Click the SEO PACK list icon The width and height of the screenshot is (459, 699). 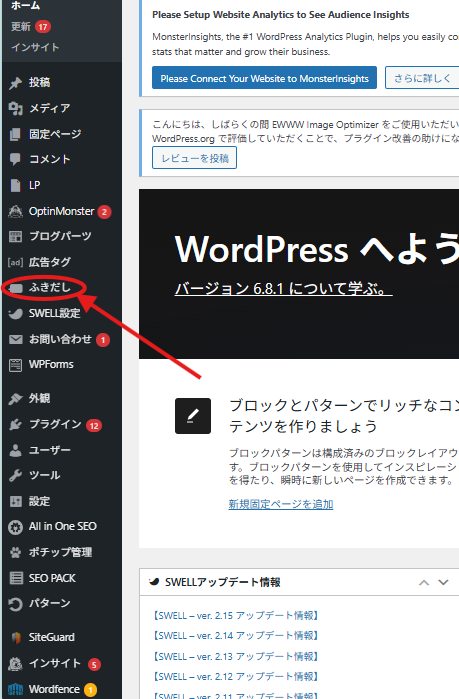pyautogui.click(x=16, y=578)
